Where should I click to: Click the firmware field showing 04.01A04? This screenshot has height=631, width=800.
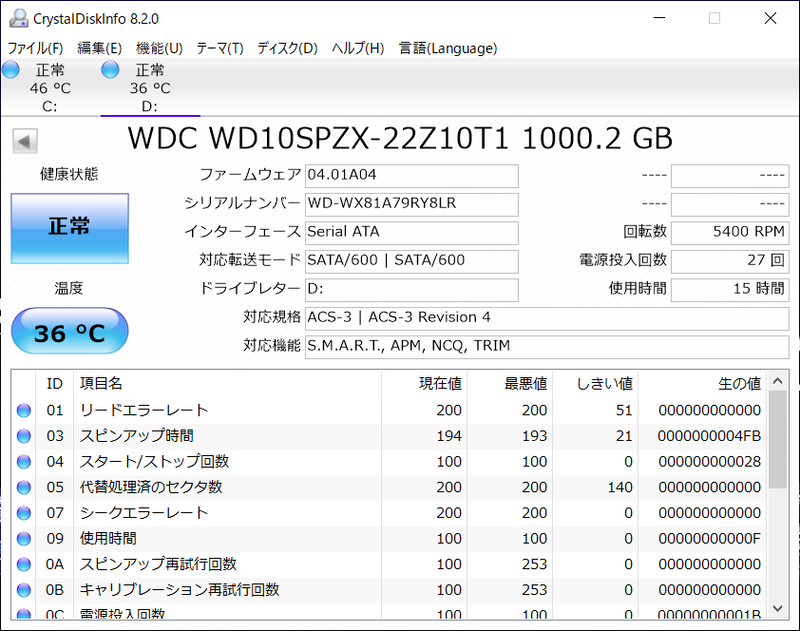pyautogui.click(x=411, y=176)
